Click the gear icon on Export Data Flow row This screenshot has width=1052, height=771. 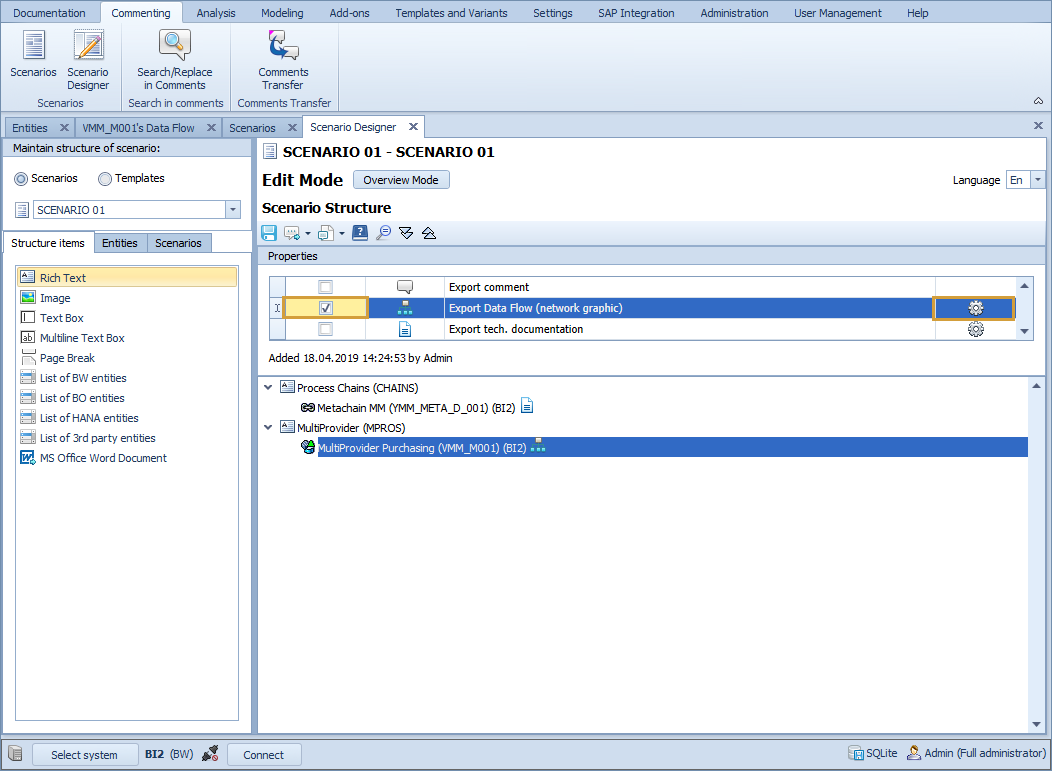(974, 307)
